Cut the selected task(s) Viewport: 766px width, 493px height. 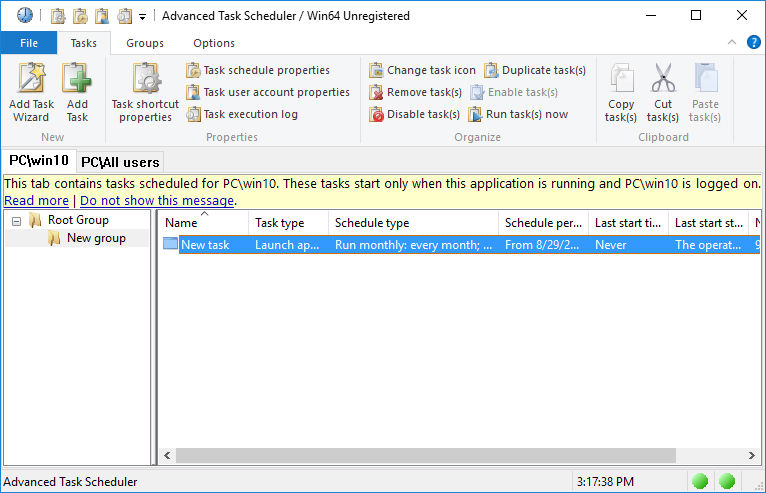[x=663, y=92]
